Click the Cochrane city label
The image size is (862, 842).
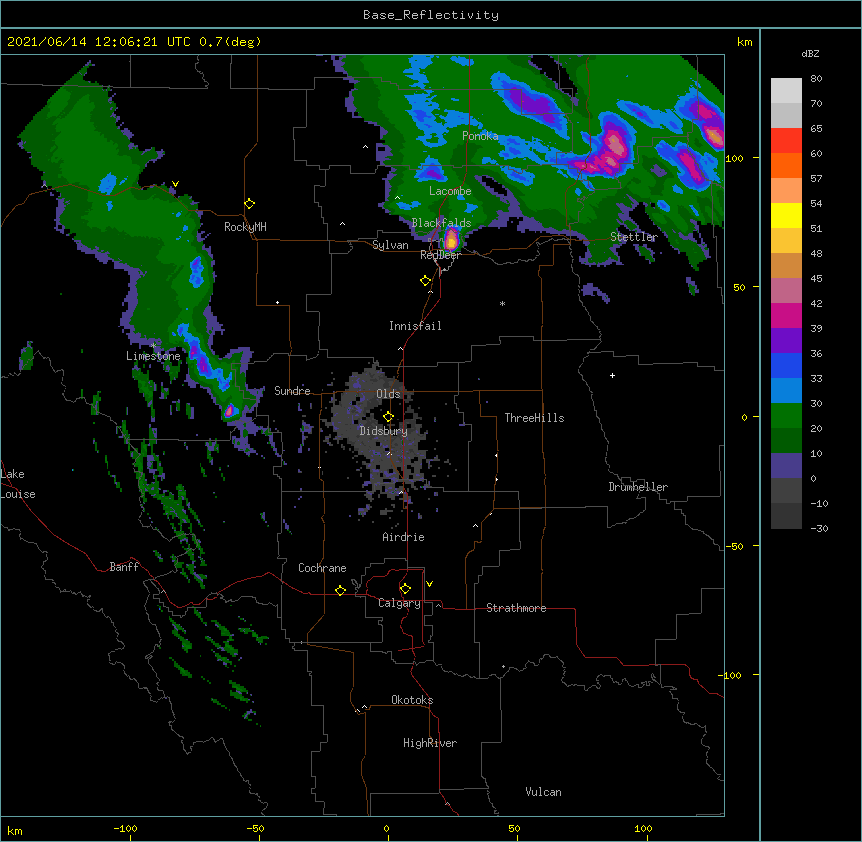322,568
